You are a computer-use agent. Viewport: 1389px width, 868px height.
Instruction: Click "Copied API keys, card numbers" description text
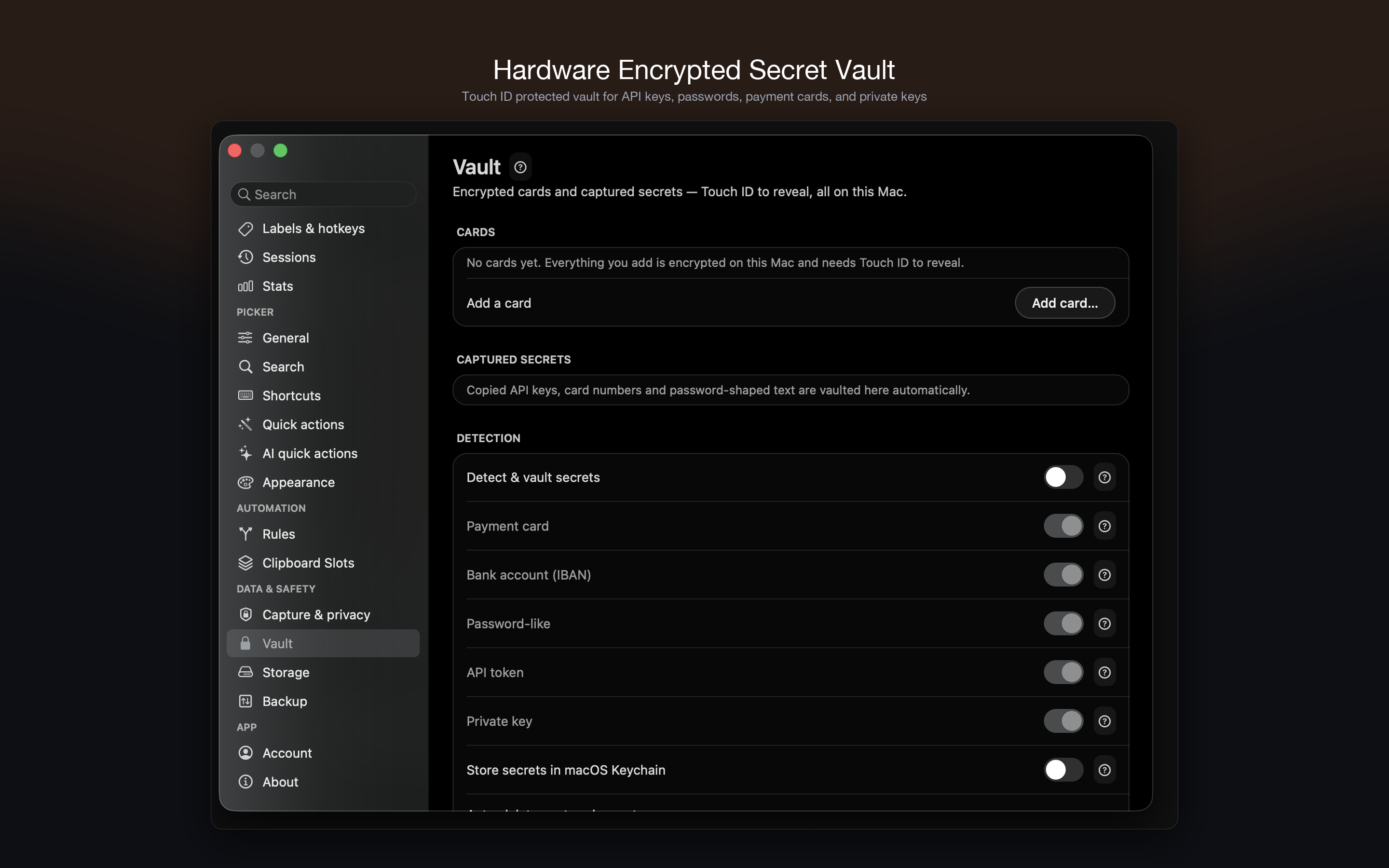click(718, 390)
